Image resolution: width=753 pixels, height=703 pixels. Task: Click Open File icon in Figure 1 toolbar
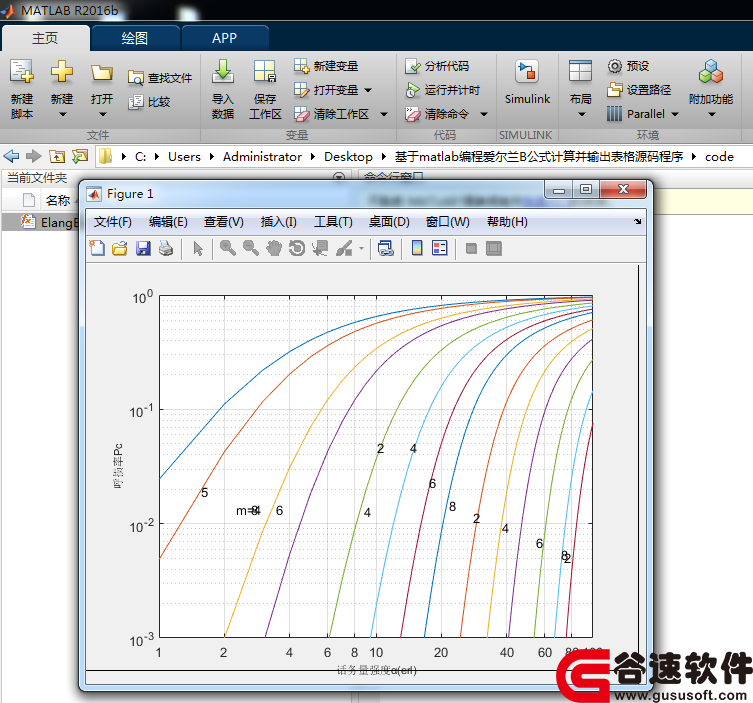coord(120,248)
